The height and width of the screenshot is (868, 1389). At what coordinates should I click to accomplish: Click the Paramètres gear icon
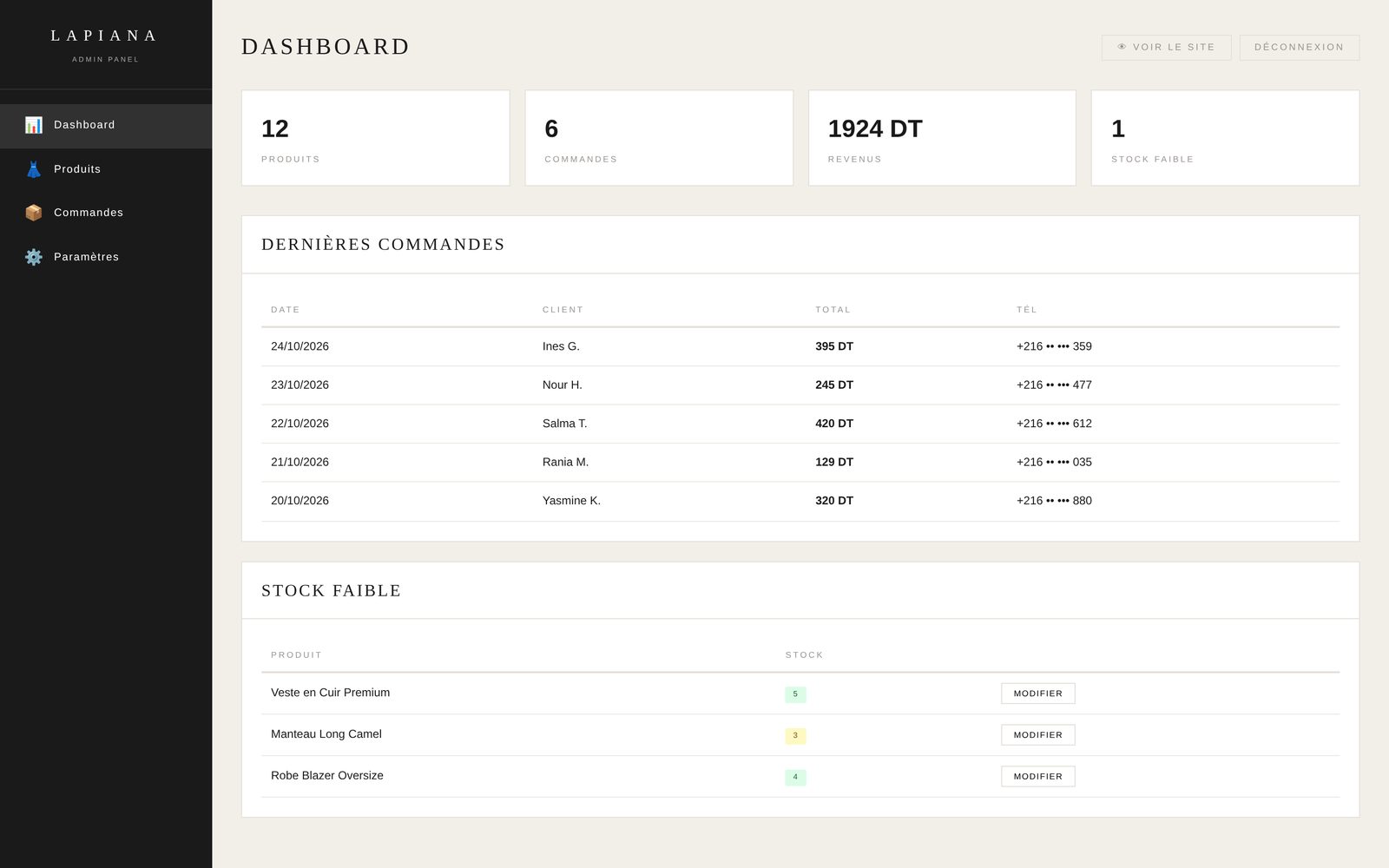[34, 257]
